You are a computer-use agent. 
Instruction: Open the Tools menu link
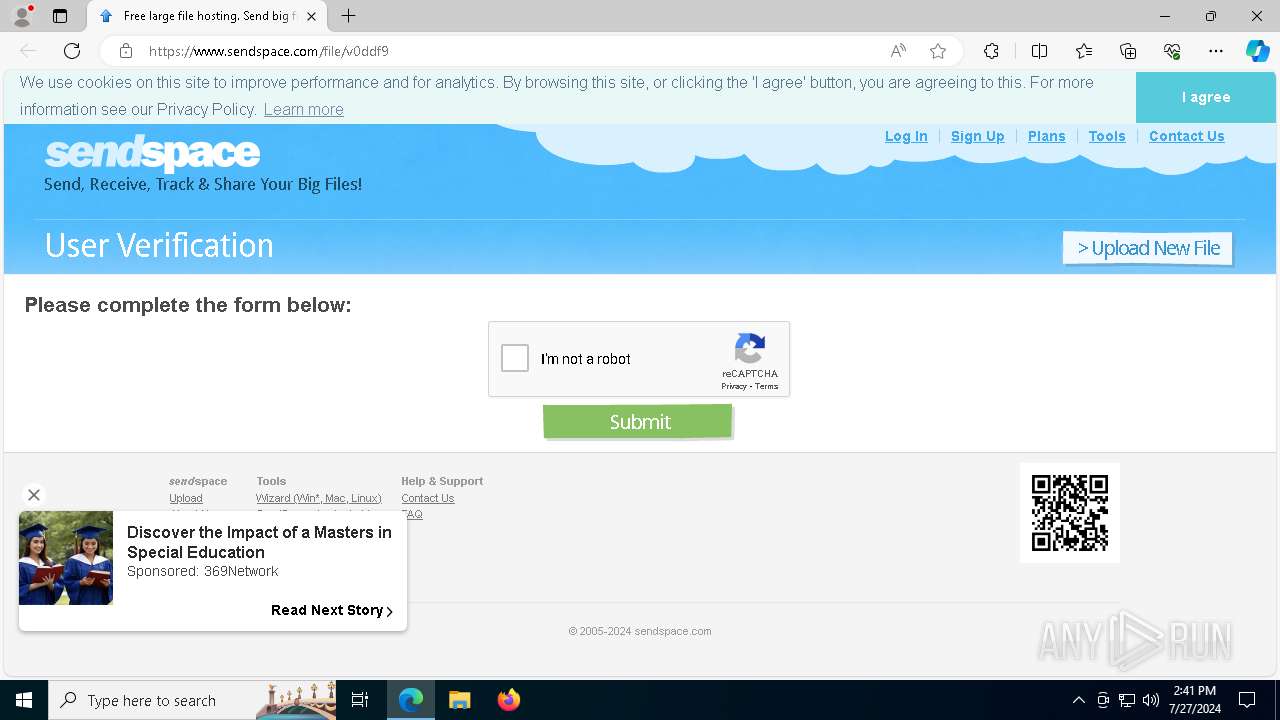click(x=1107, y=136)
